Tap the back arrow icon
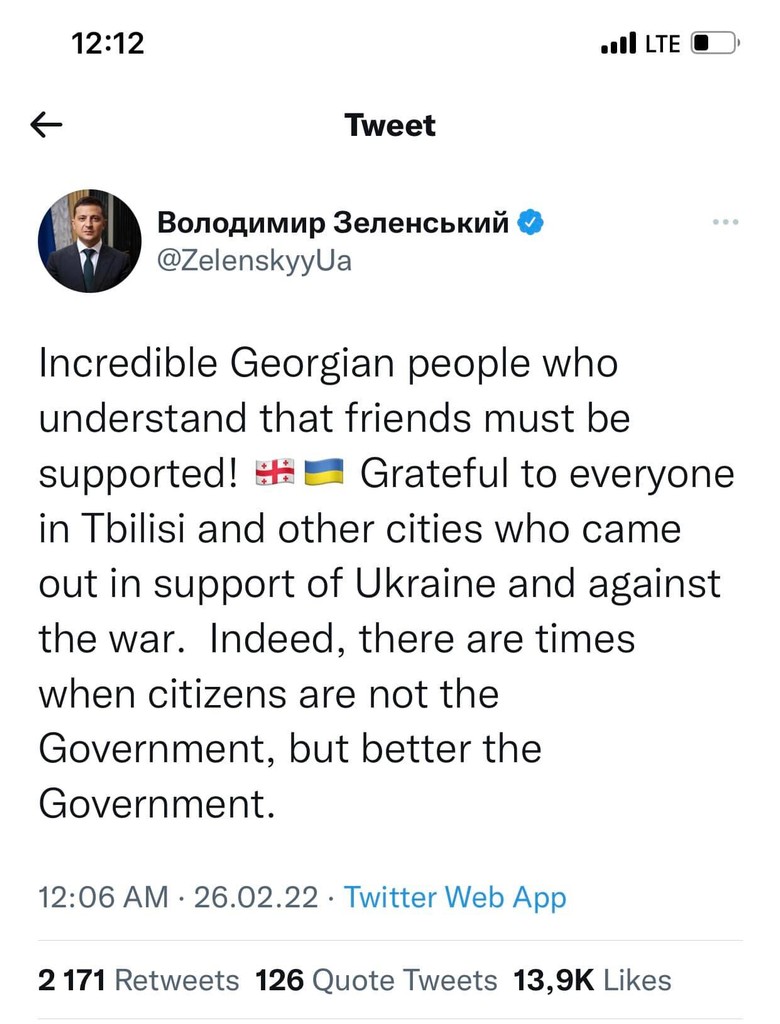The height and width of the screenshot is (1024, 780). click(x=47, y=125)
